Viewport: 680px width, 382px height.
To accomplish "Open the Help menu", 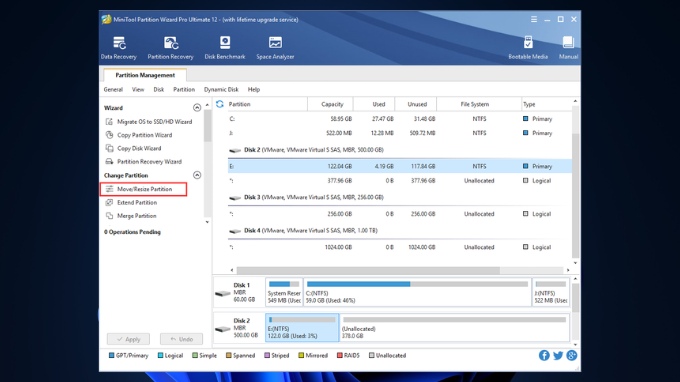I will (254, 90).
